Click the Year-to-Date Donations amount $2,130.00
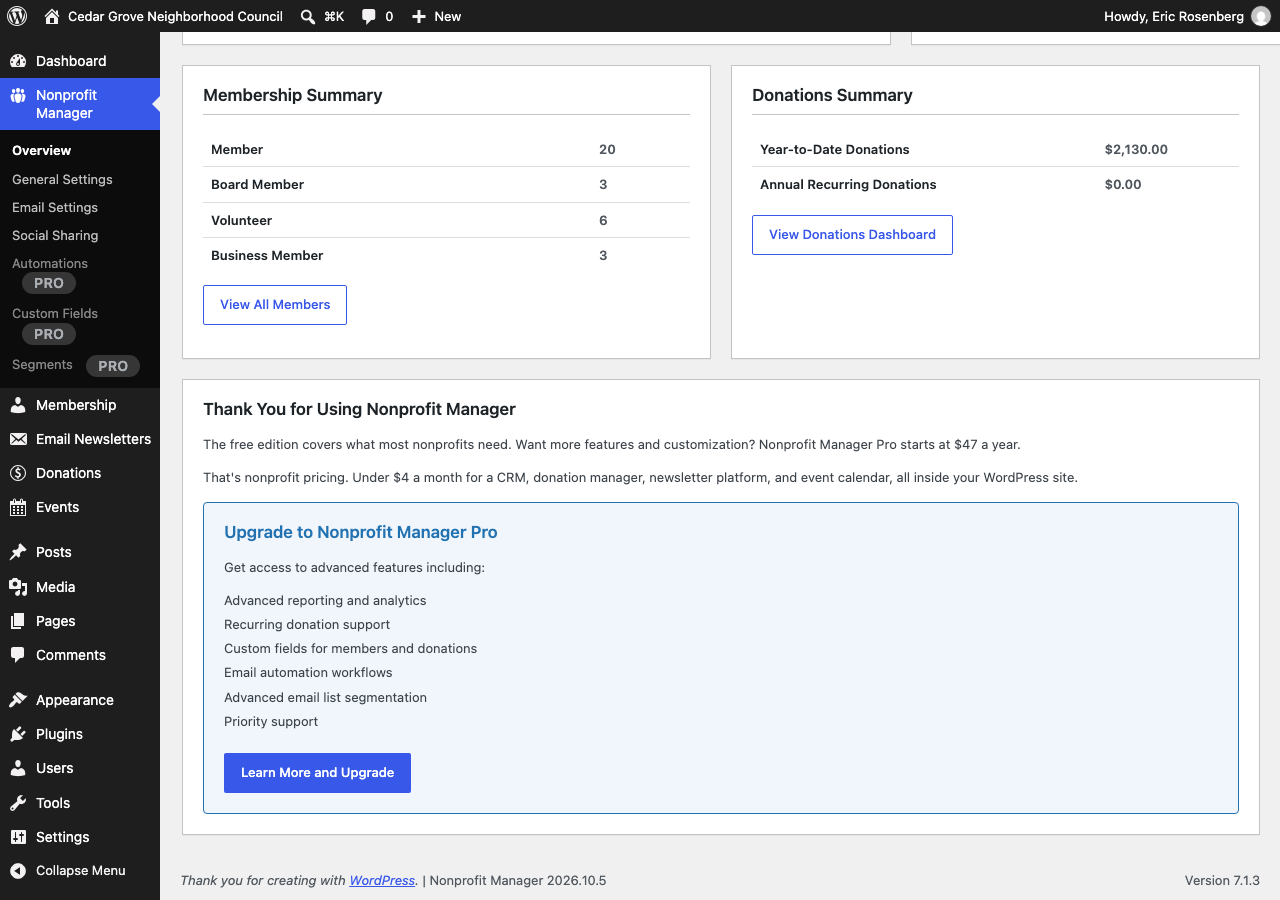Screen dimensions: 1280x900 [1136, 149]
